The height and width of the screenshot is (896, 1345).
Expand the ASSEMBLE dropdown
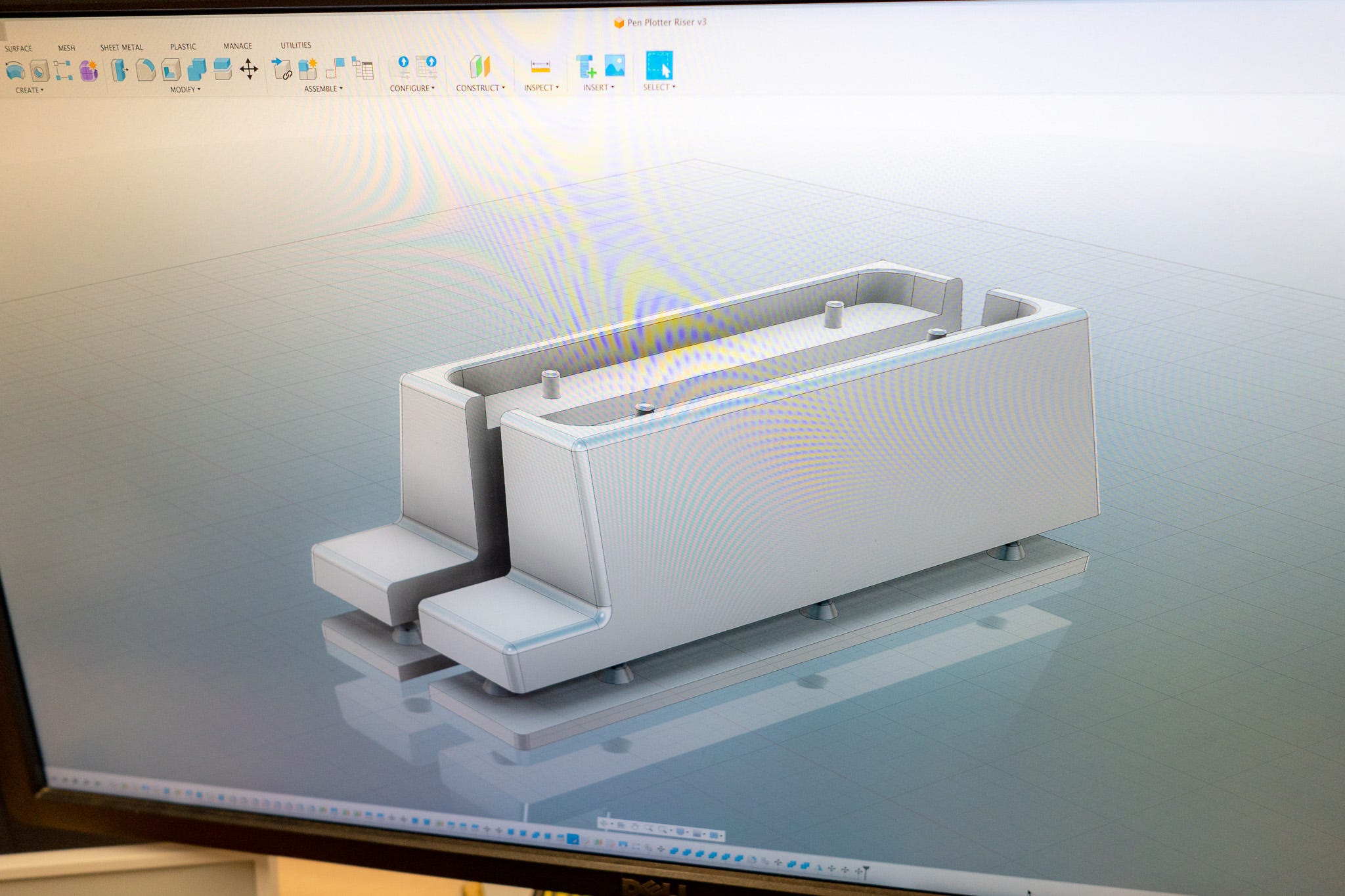coord(322,89)
